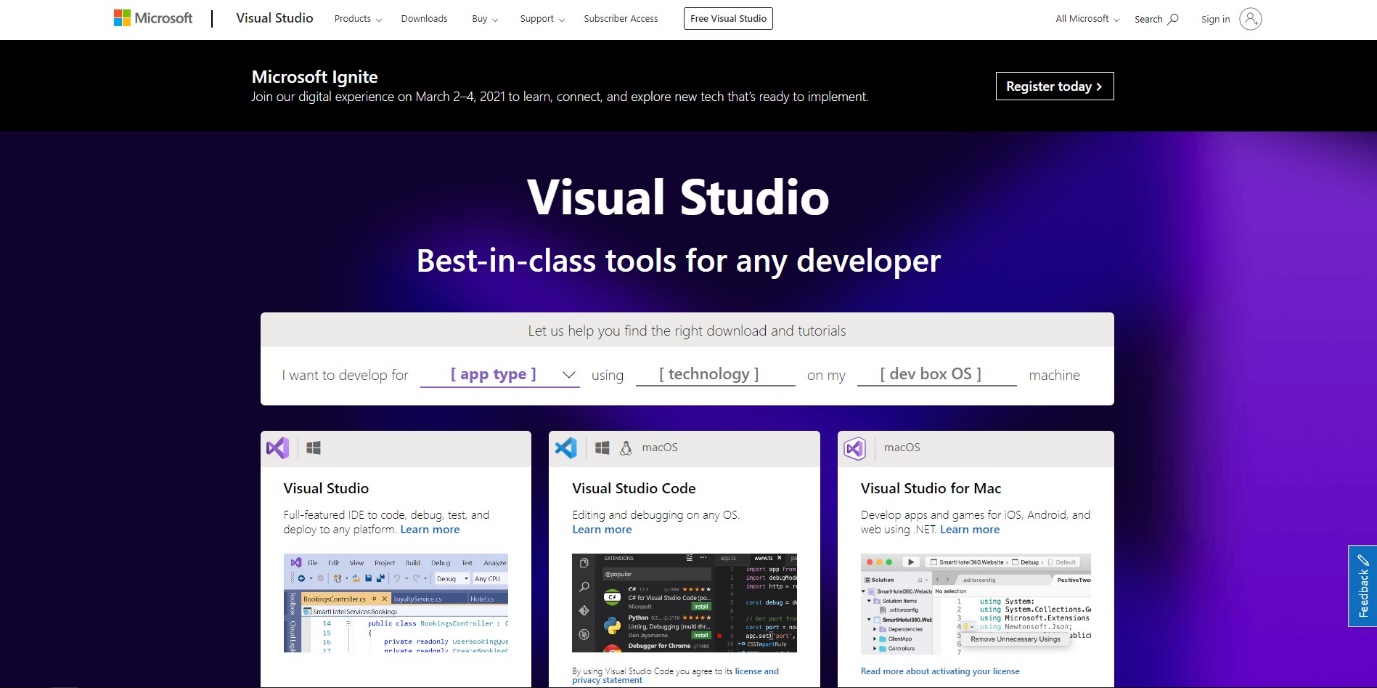The width and height of the screenshot is (1377, 688).
Task: Expand the Products menu
Action: pyautogui.click(x=358, y=19)
